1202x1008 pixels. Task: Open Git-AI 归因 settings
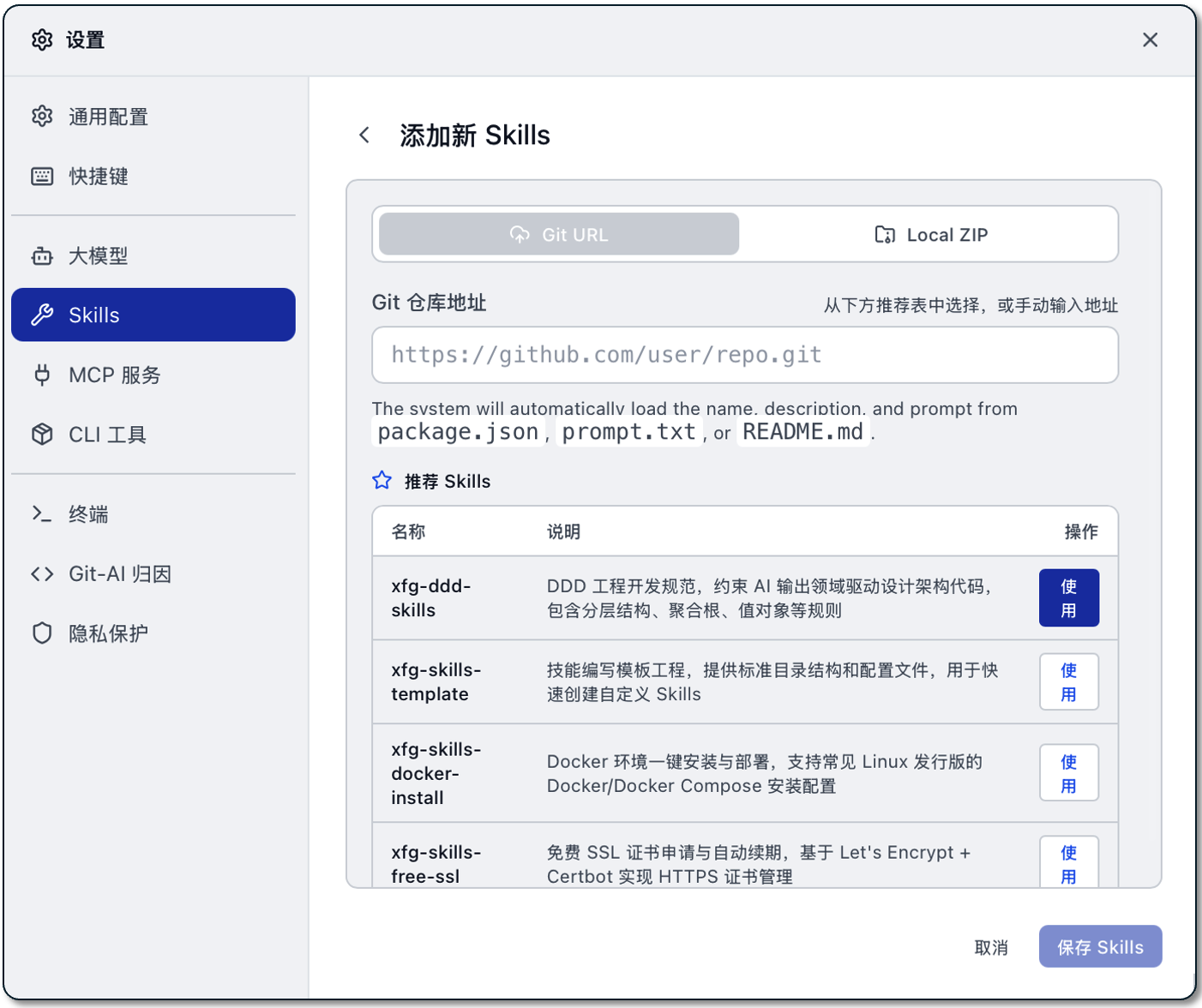pos(153,574)
